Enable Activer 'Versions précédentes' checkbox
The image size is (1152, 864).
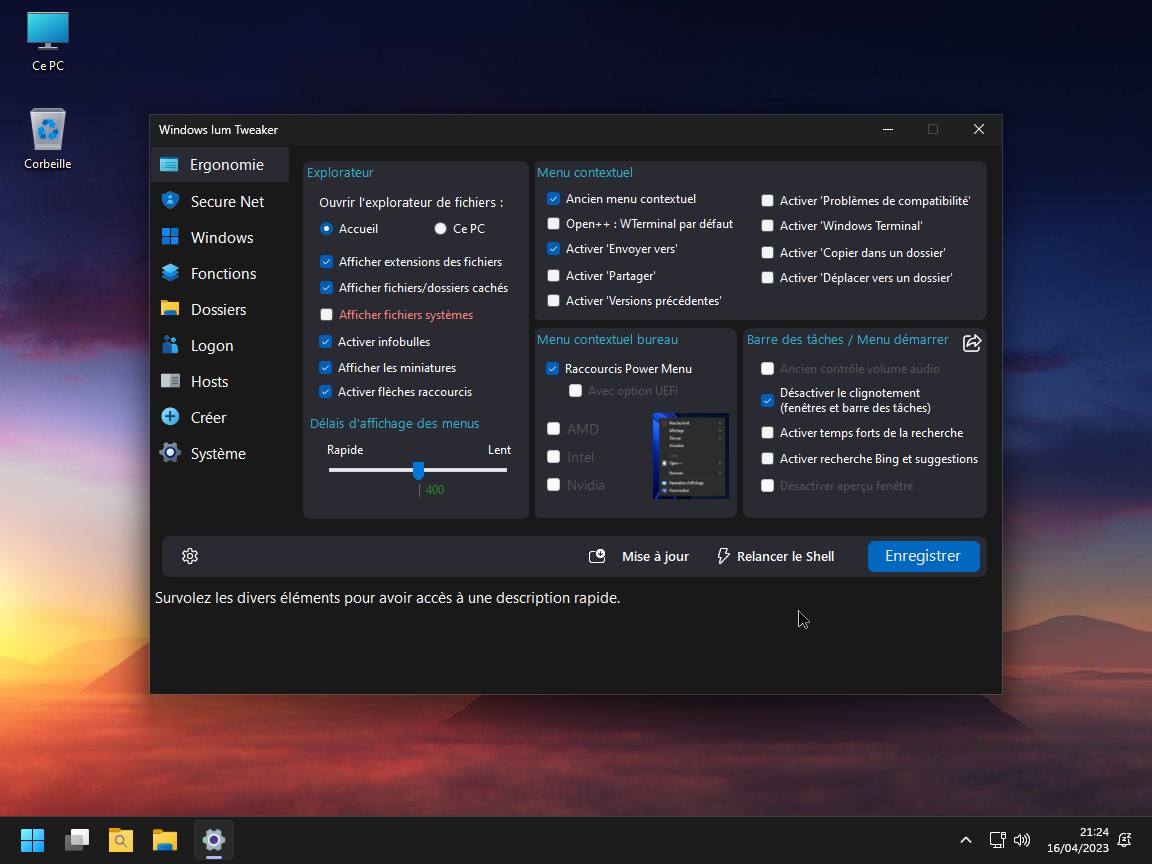pyautogui.click(x=553, y=300)
